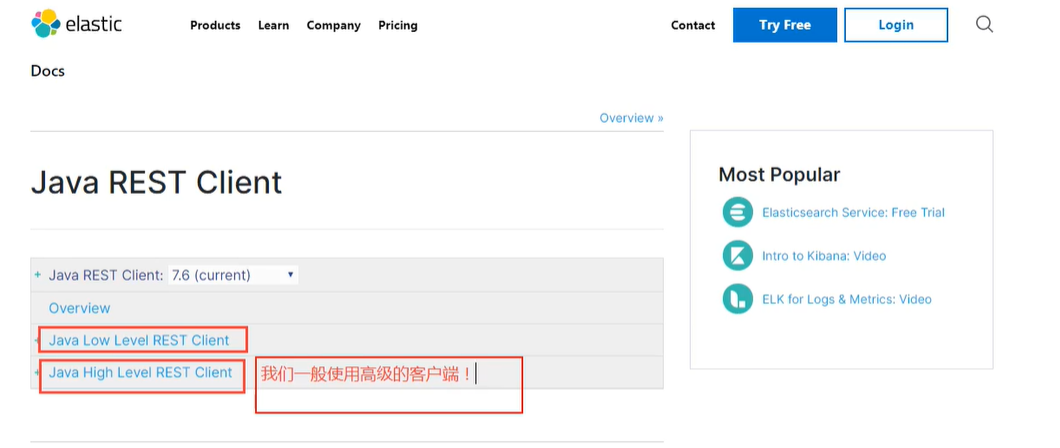The image size is (1060, 448).
Task: Open Java High Level REST Client link
Action: point(140,372)
